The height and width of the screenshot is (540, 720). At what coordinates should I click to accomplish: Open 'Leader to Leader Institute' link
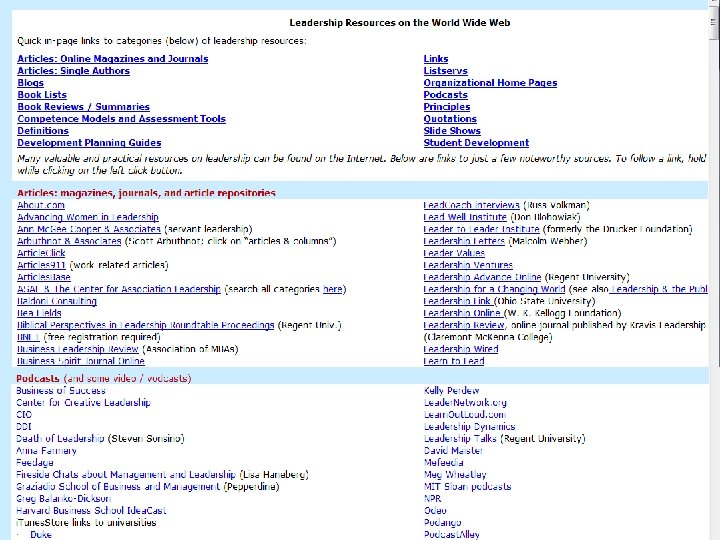click(481, 229)
